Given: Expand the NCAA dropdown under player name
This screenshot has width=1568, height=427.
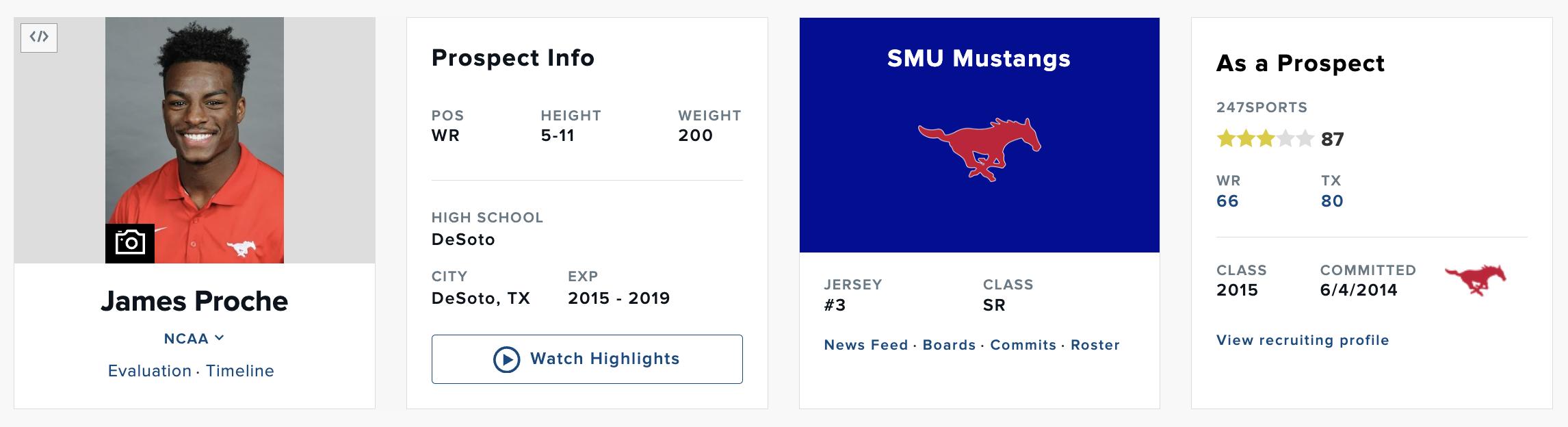Looking at the screenshot, I should click(194, 338).
